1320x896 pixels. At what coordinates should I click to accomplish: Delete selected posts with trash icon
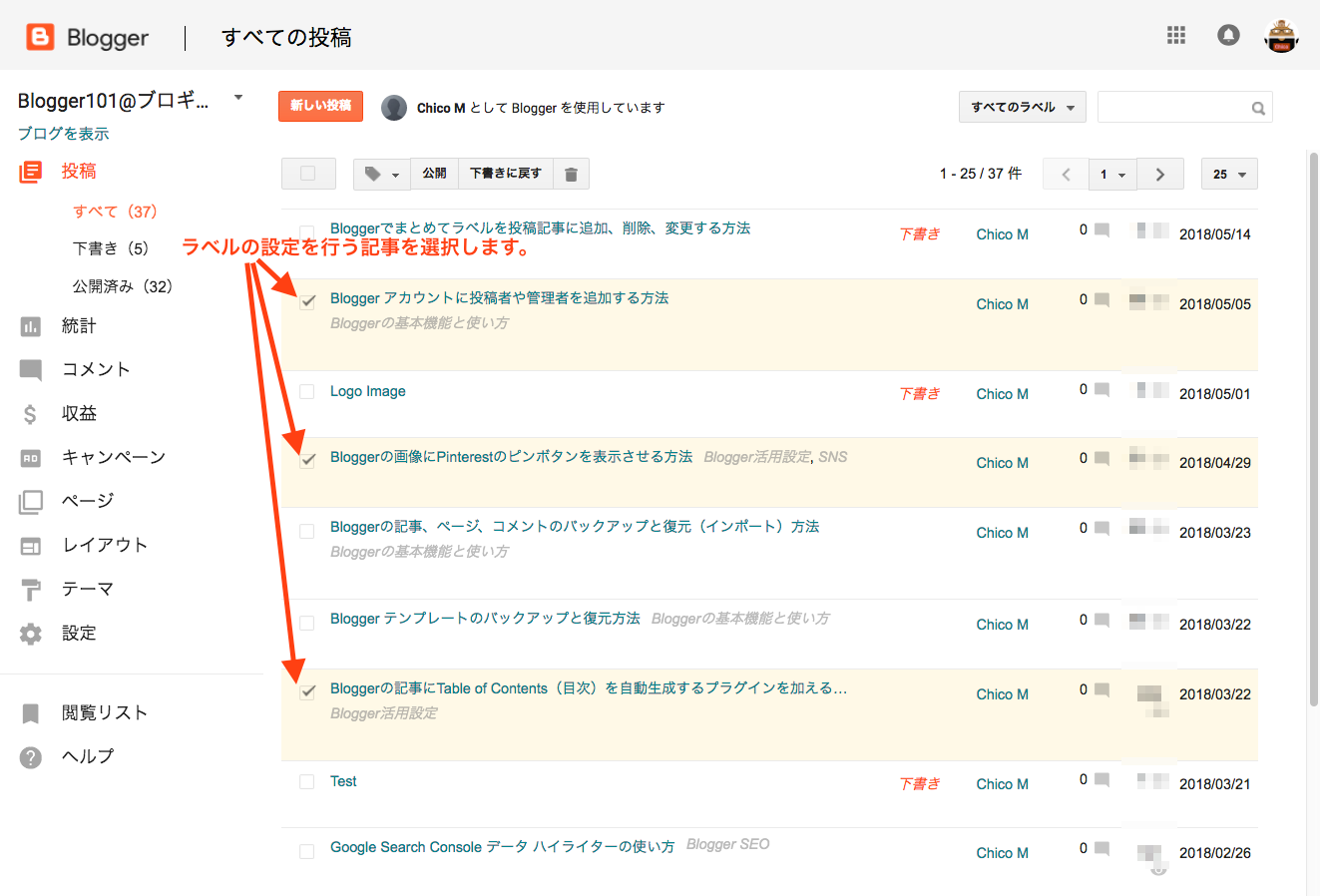[x=571, y=174]
